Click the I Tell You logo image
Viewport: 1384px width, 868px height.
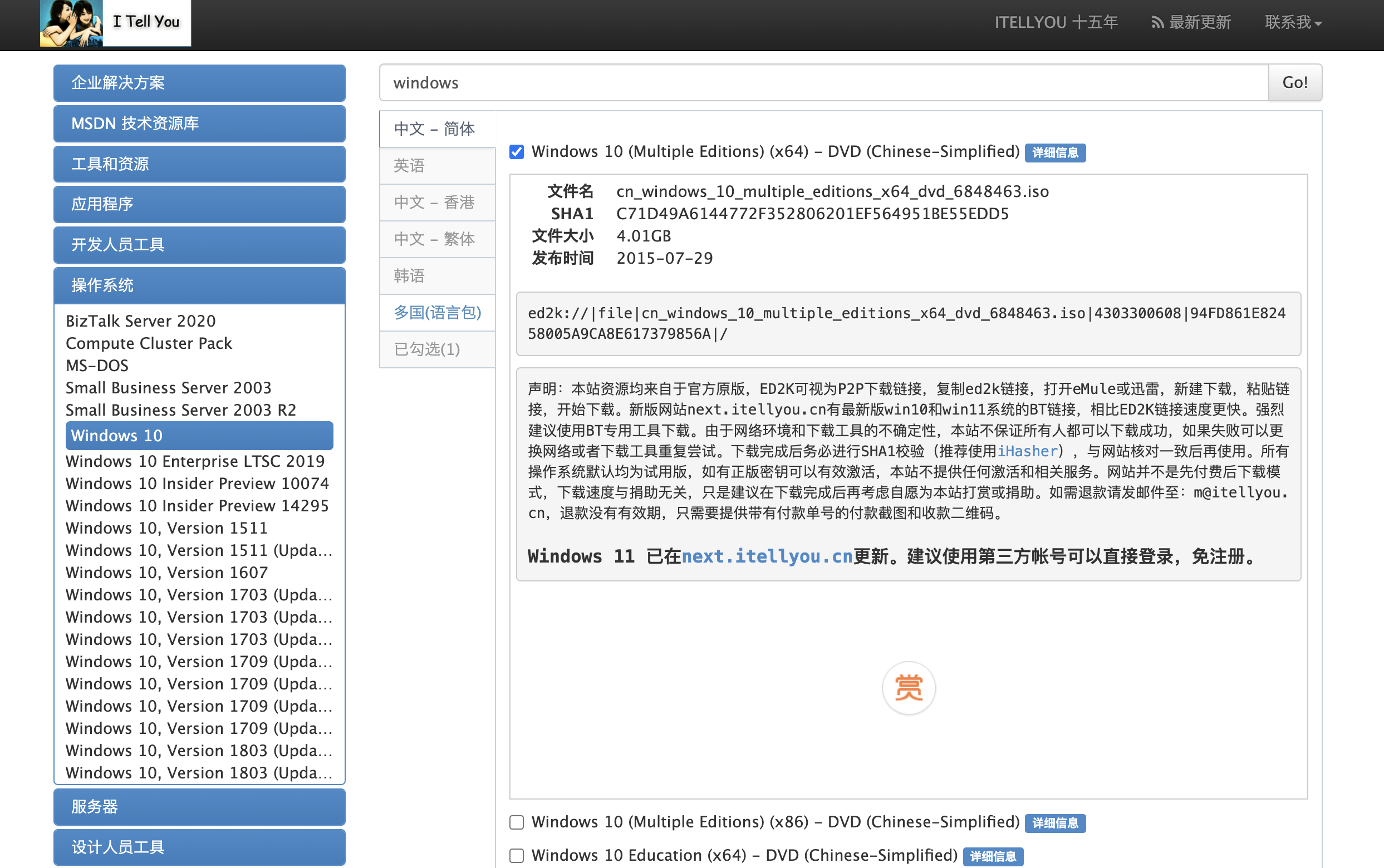pos(115,23)
